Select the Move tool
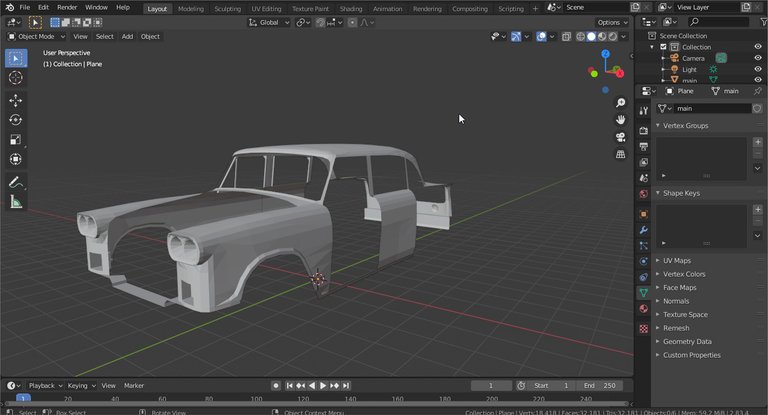 tap(16, 100)
